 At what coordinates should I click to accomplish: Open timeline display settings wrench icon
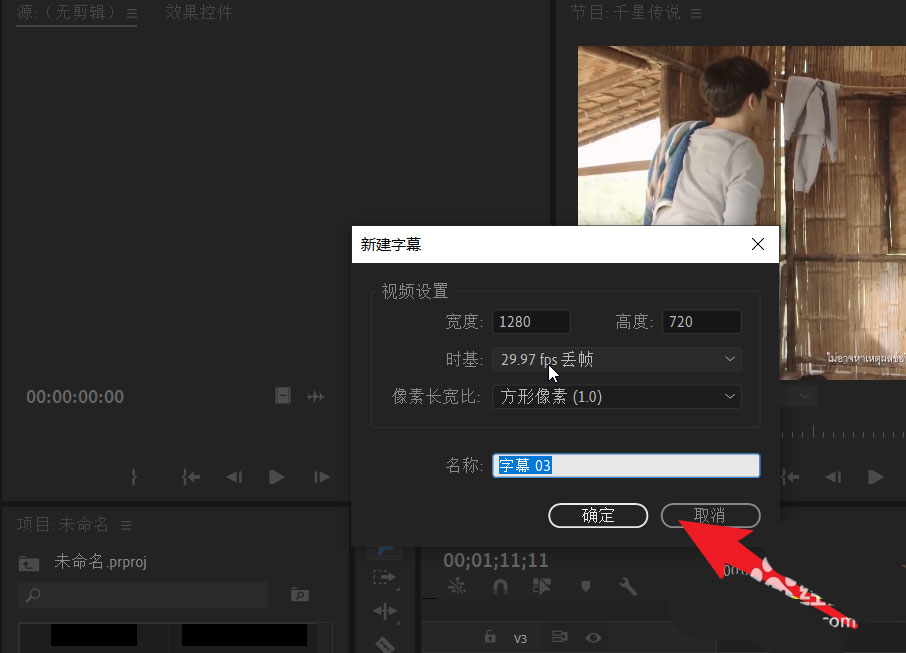628,587
